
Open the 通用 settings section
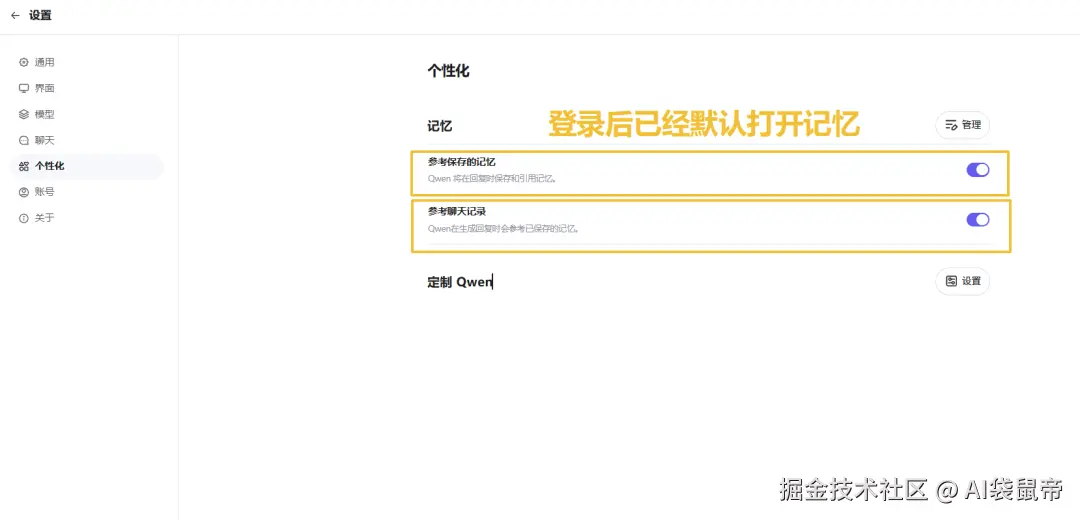[87, 63]
